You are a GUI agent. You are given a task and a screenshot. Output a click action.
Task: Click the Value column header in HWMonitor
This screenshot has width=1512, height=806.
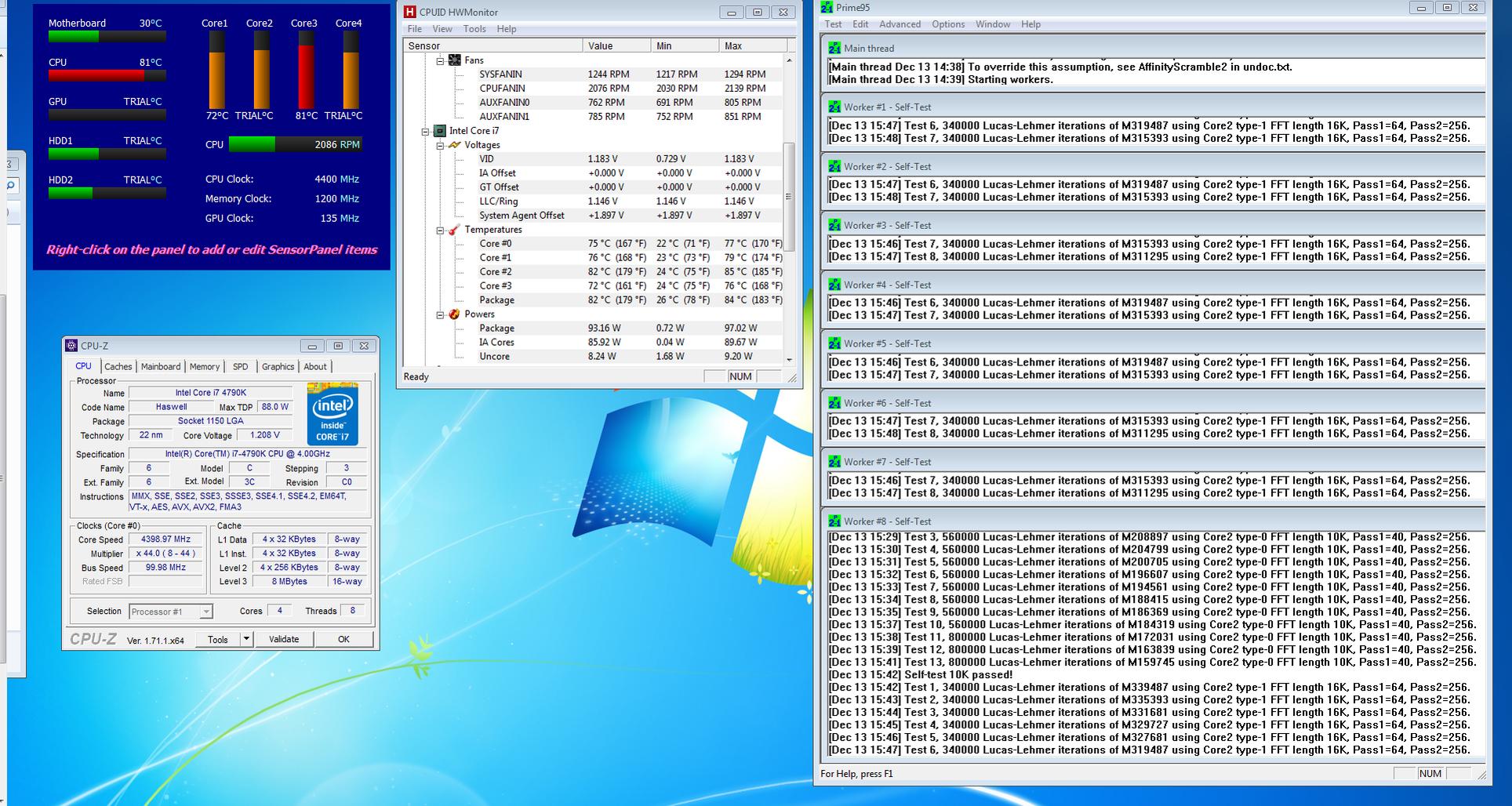click(616, 46)
